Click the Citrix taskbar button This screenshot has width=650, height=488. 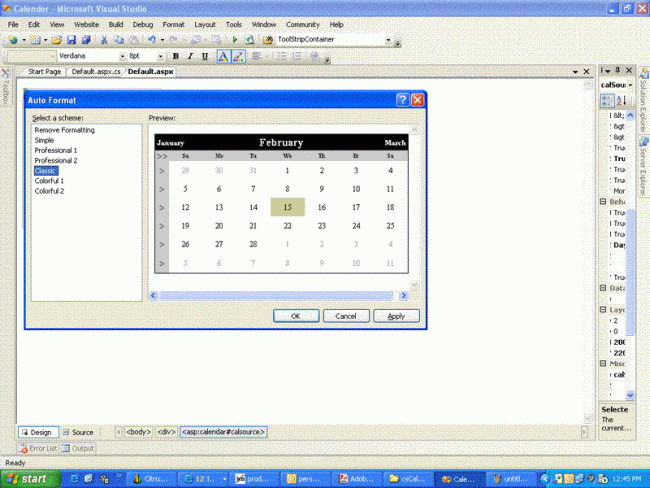(x=151, y=479)
